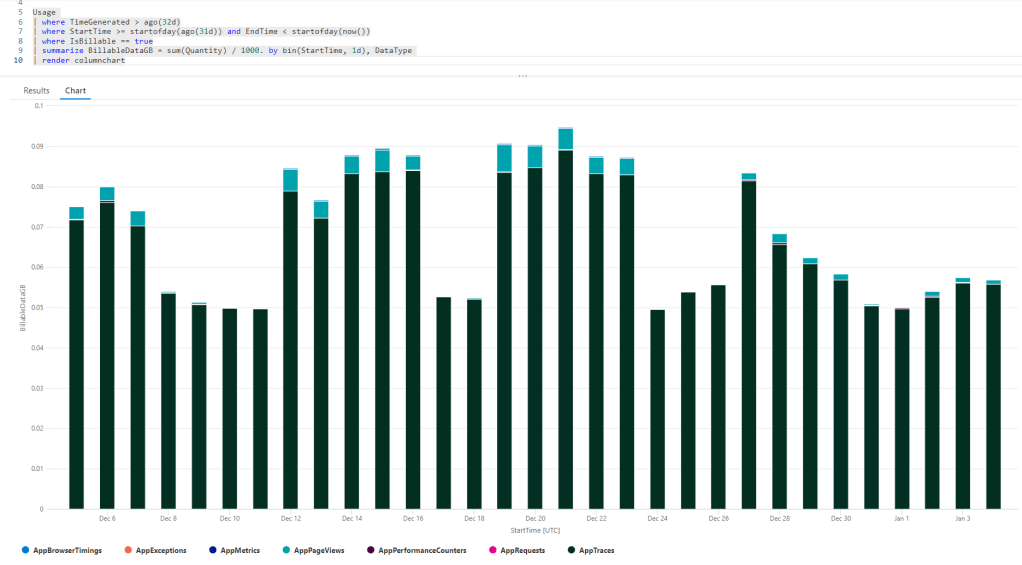Switch to the Results tab

(36, 90)
